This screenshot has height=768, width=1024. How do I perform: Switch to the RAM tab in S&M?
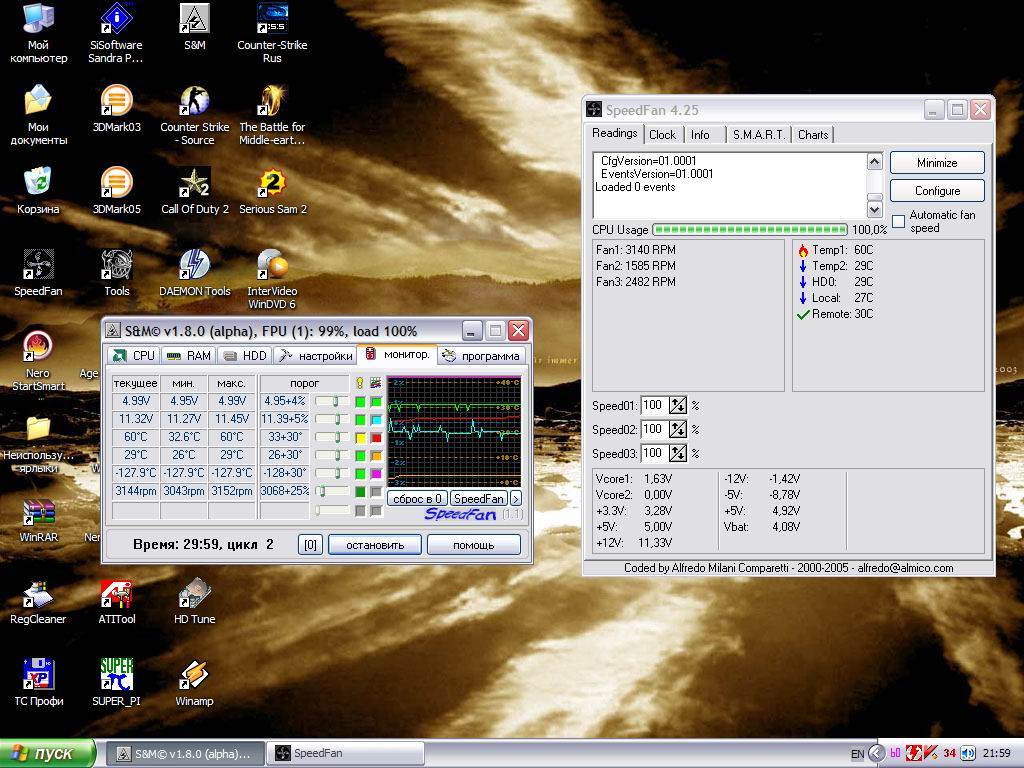[189, 355]
